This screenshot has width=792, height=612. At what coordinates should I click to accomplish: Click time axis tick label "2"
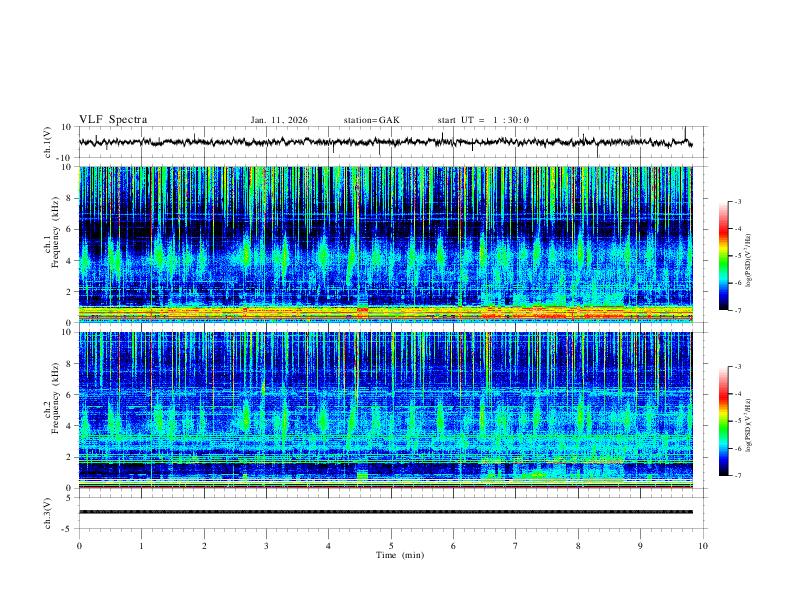(x=204, y=546)
